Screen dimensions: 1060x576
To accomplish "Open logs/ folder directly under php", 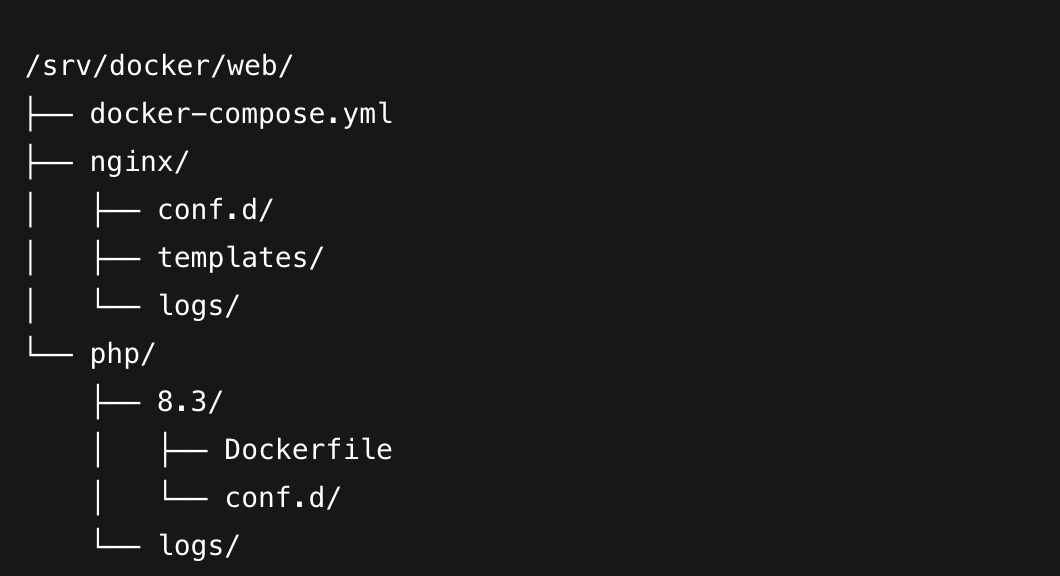I will pyautogui.click(x=198, y=546).
